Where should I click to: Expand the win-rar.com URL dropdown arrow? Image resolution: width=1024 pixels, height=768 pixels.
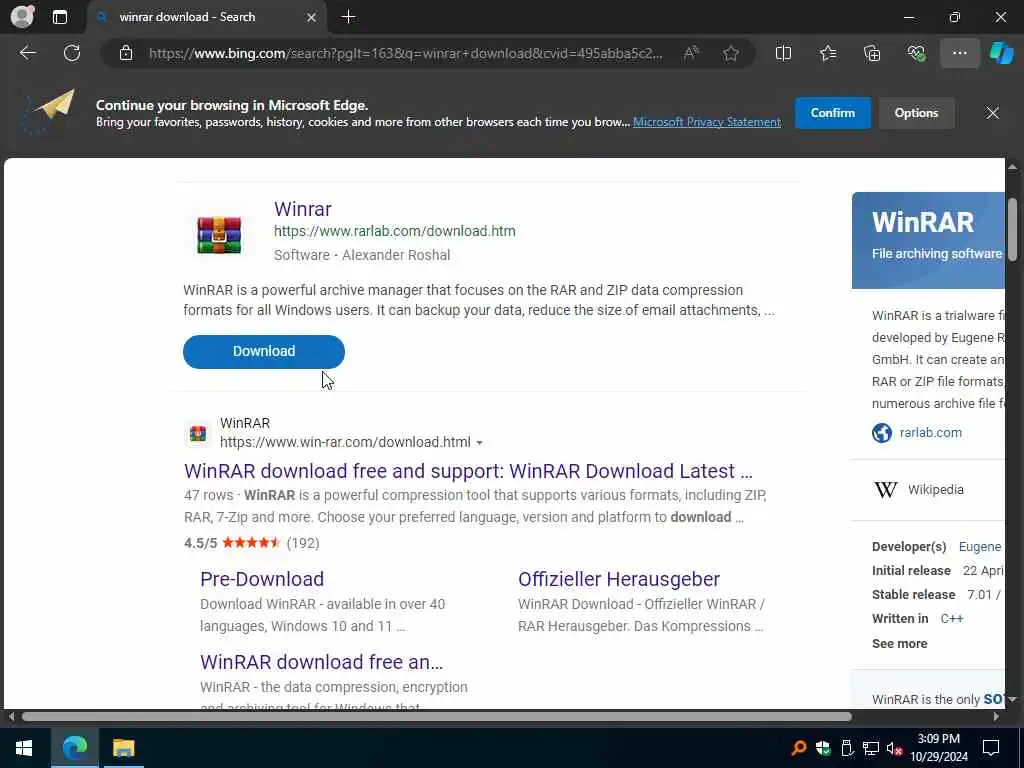(479, 443)
